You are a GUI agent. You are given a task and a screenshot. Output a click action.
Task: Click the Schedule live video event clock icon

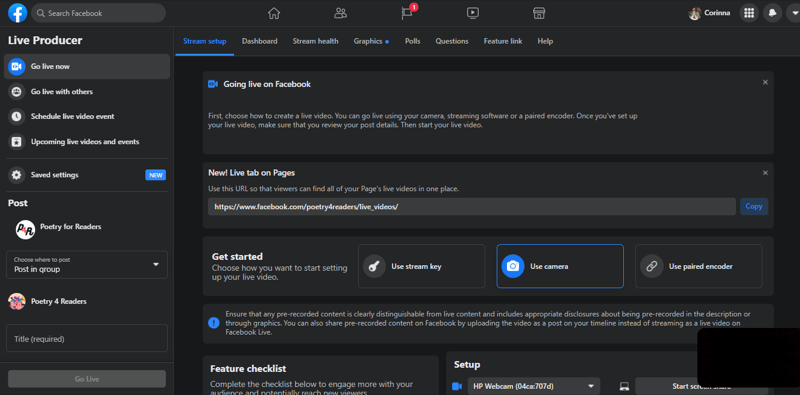click(17, 116)
